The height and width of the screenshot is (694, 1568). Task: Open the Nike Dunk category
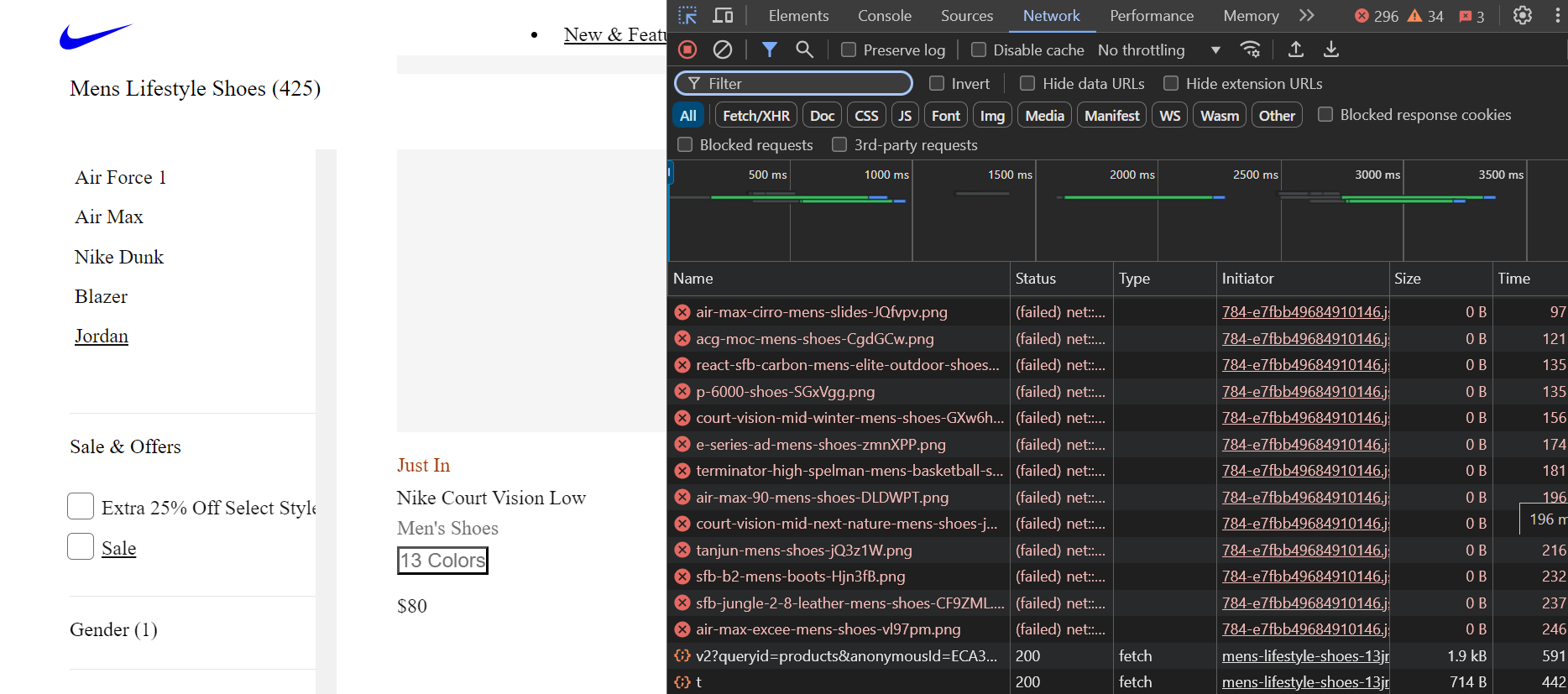[x=119, y=257]
